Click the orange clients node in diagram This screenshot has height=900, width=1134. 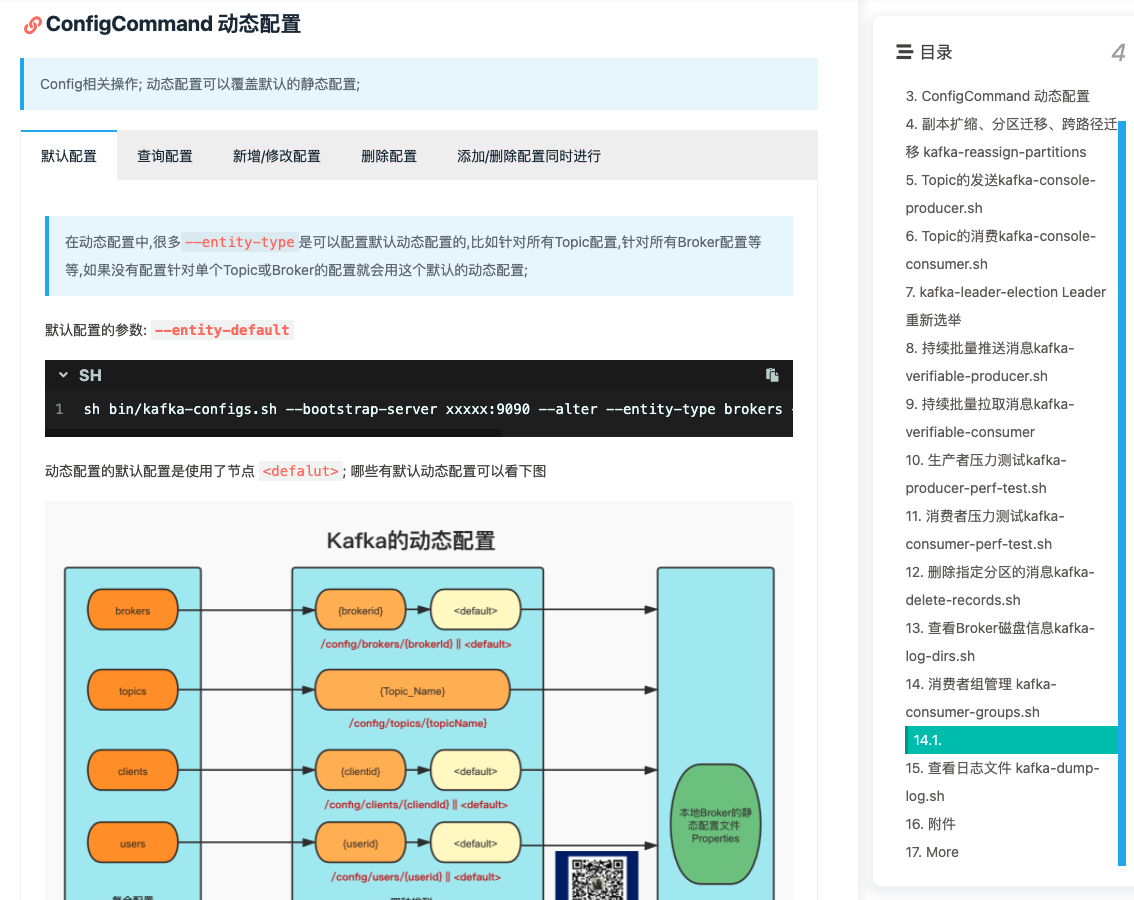132,770
